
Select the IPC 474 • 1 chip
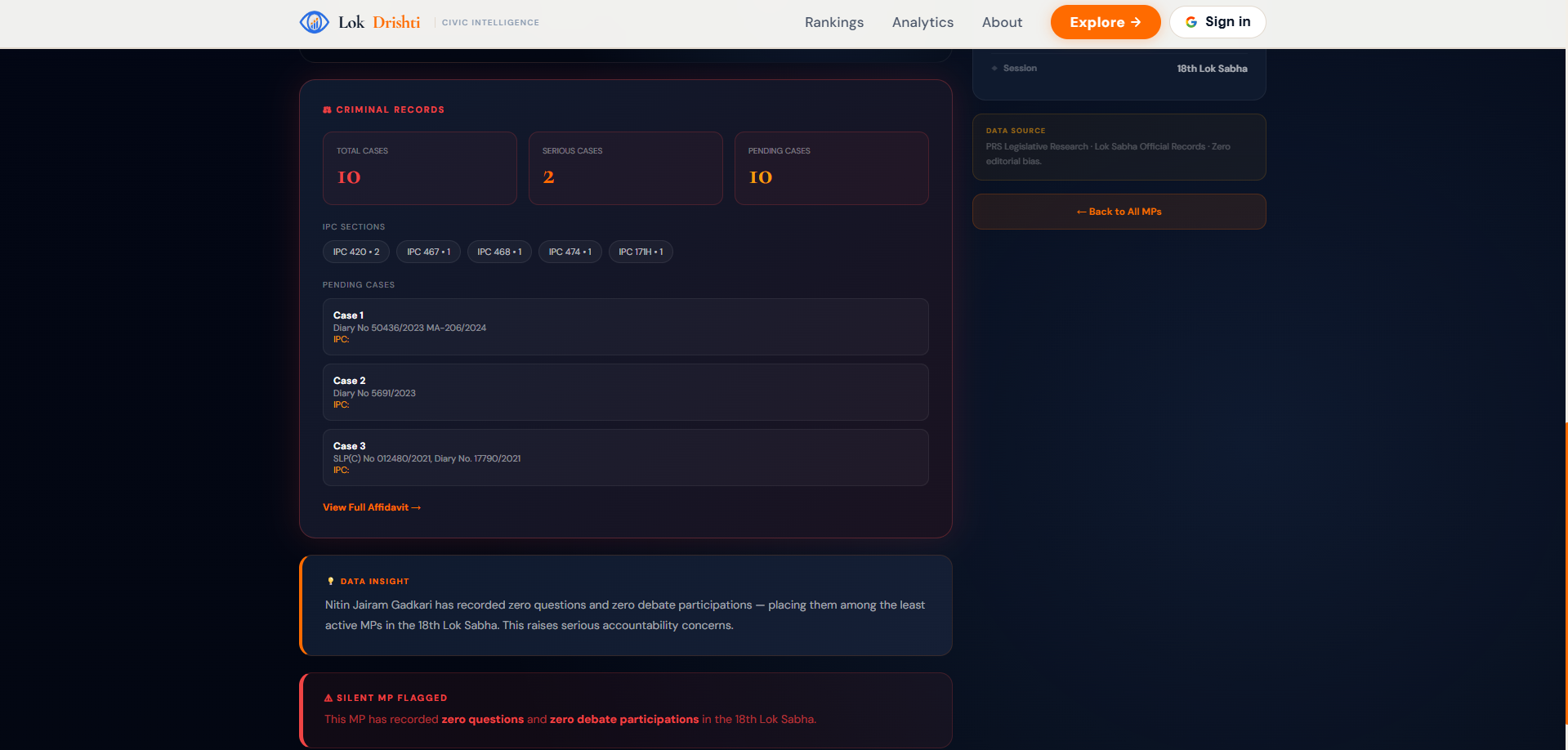[x=570, y=252]
